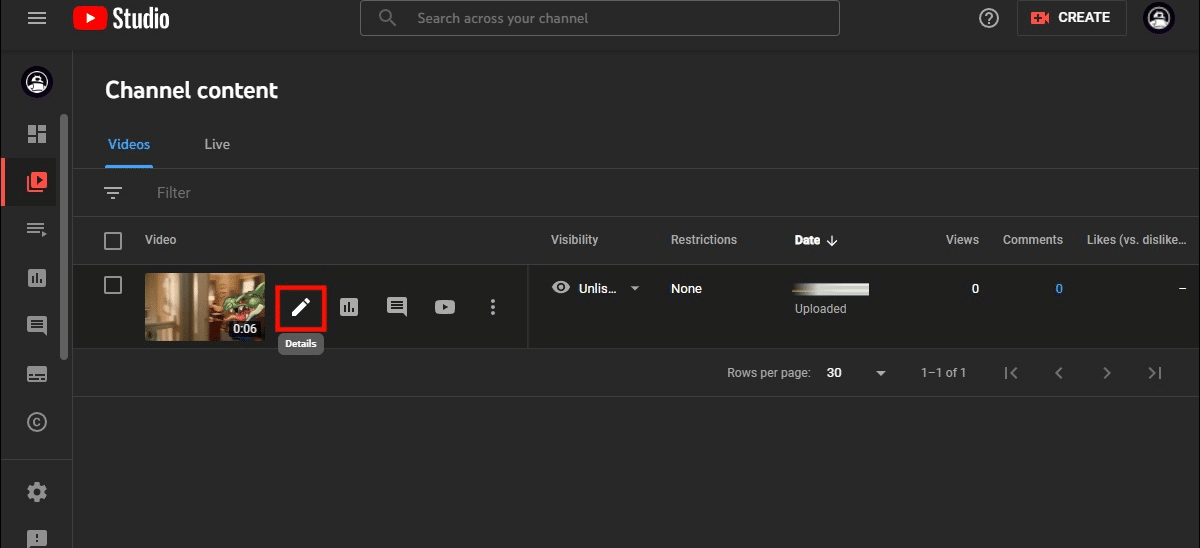
Task: Click the channel avatar in sidebar
Action: pos(37,83)
